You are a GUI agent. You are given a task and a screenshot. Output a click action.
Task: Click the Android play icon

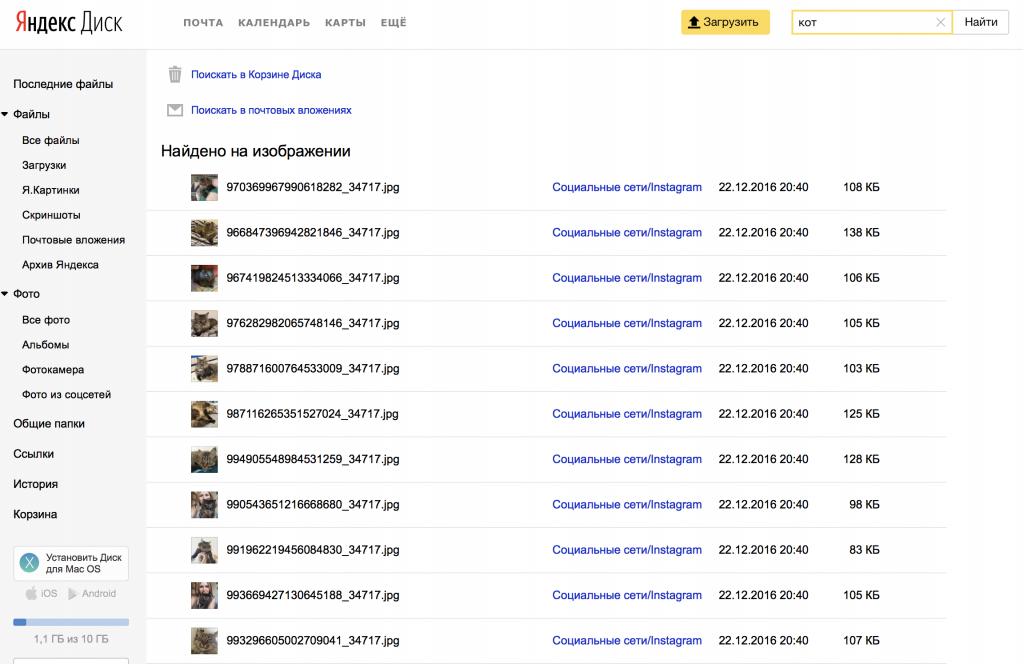[x=72, y=593]
